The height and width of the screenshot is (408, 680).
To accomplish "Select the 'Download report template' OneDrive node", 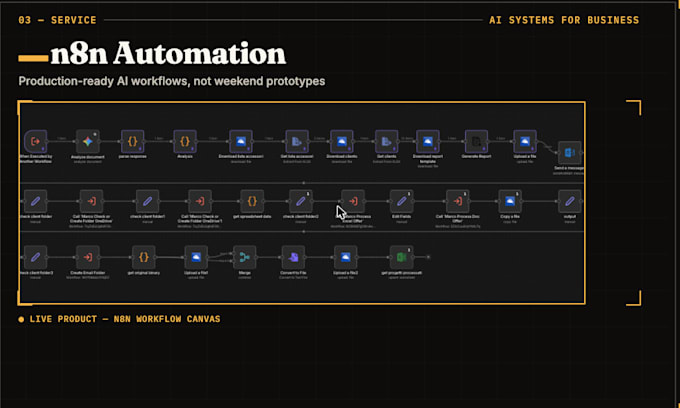I will (428, 141).
